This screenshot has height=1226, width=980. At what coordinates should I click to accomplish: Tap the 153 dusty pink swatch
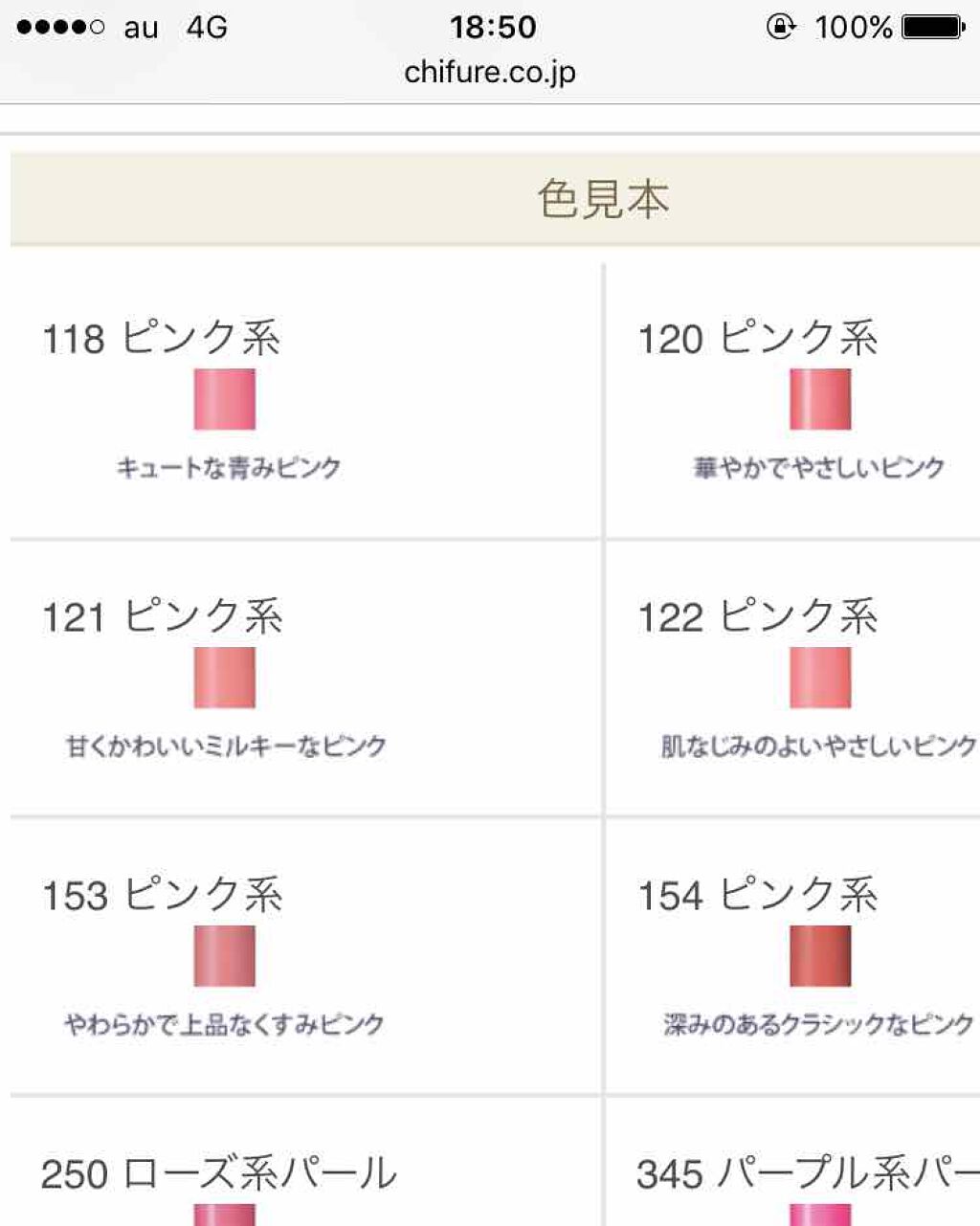(225, 955)
